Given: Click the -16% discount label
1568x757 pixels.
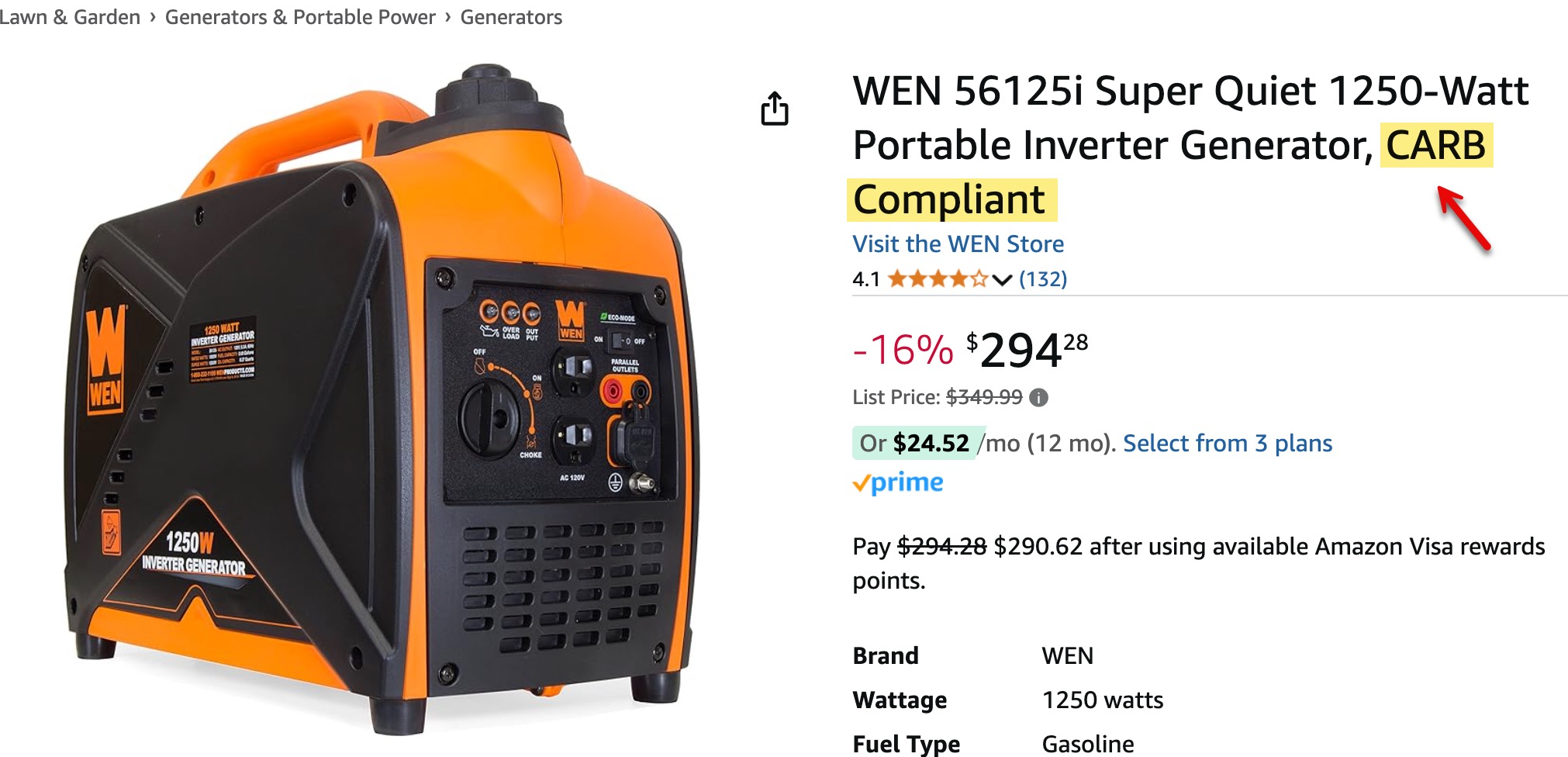Looking at the screenshot, I should tap(903, 350).
